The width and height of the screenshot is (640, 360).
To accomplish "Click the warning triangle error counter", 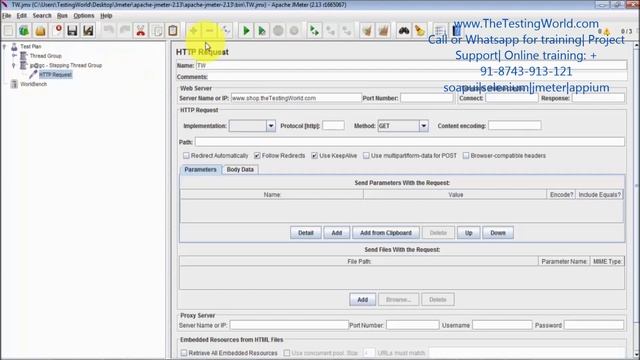I will [x=607, y=31].
